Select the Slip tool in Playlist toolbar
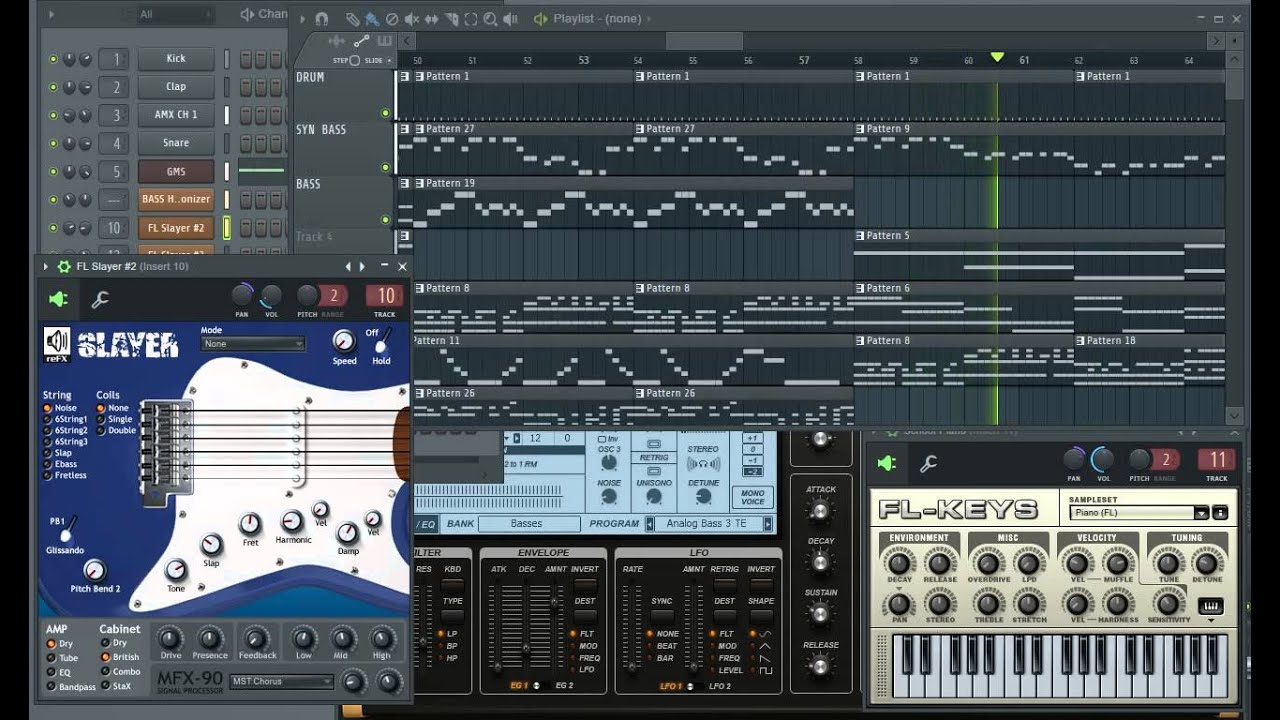Viewport: 1280px width, 720px height. point(432,19)
